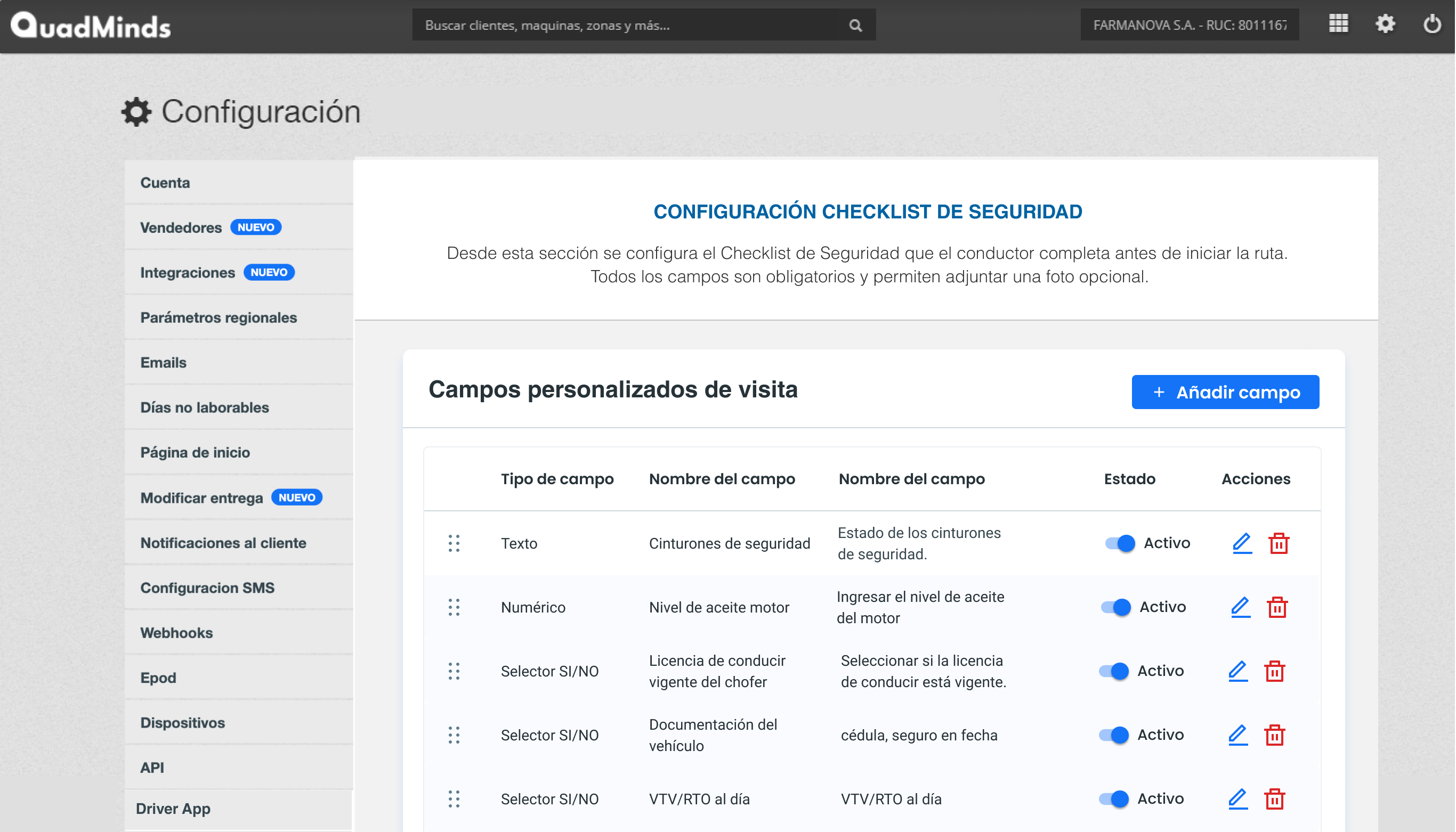
Task: Click the search clients input field
Action: 629,25
